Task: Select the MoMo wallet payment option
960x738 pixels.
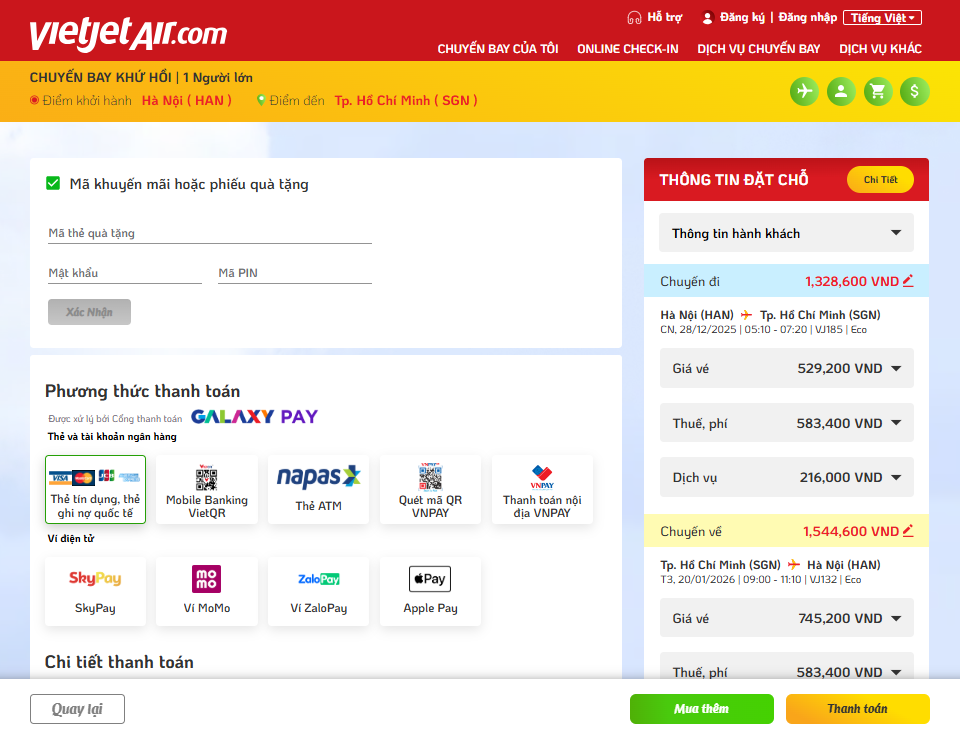Action: click(x=207, y=590)
